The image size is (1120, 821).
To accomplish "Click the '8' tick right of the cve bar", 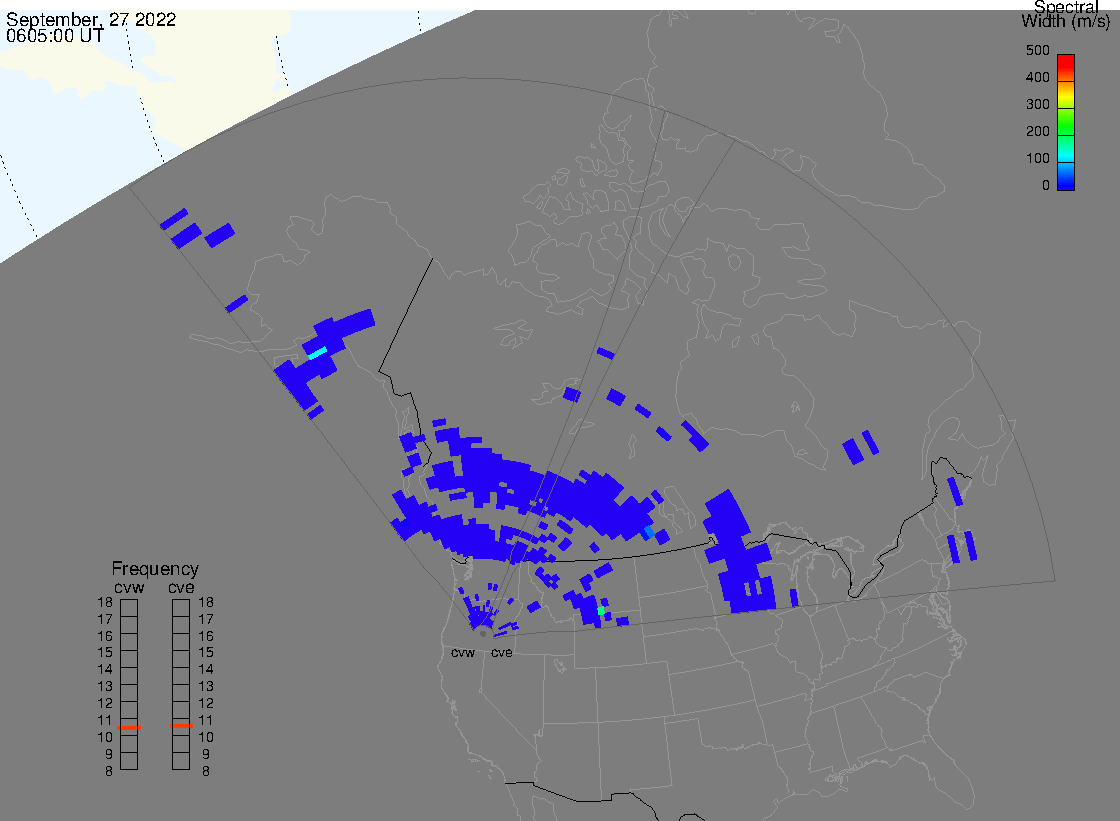I will (206, 771).
